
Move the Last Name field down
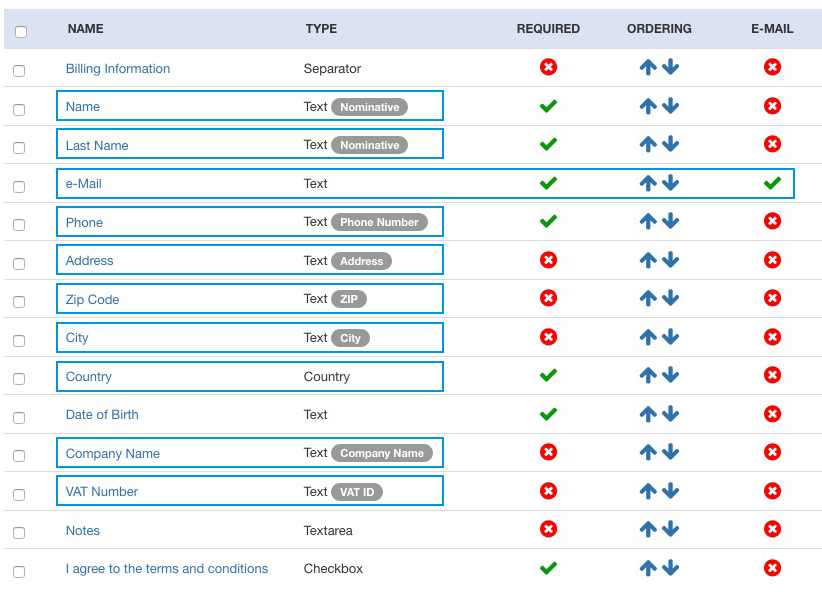point(670,144)
